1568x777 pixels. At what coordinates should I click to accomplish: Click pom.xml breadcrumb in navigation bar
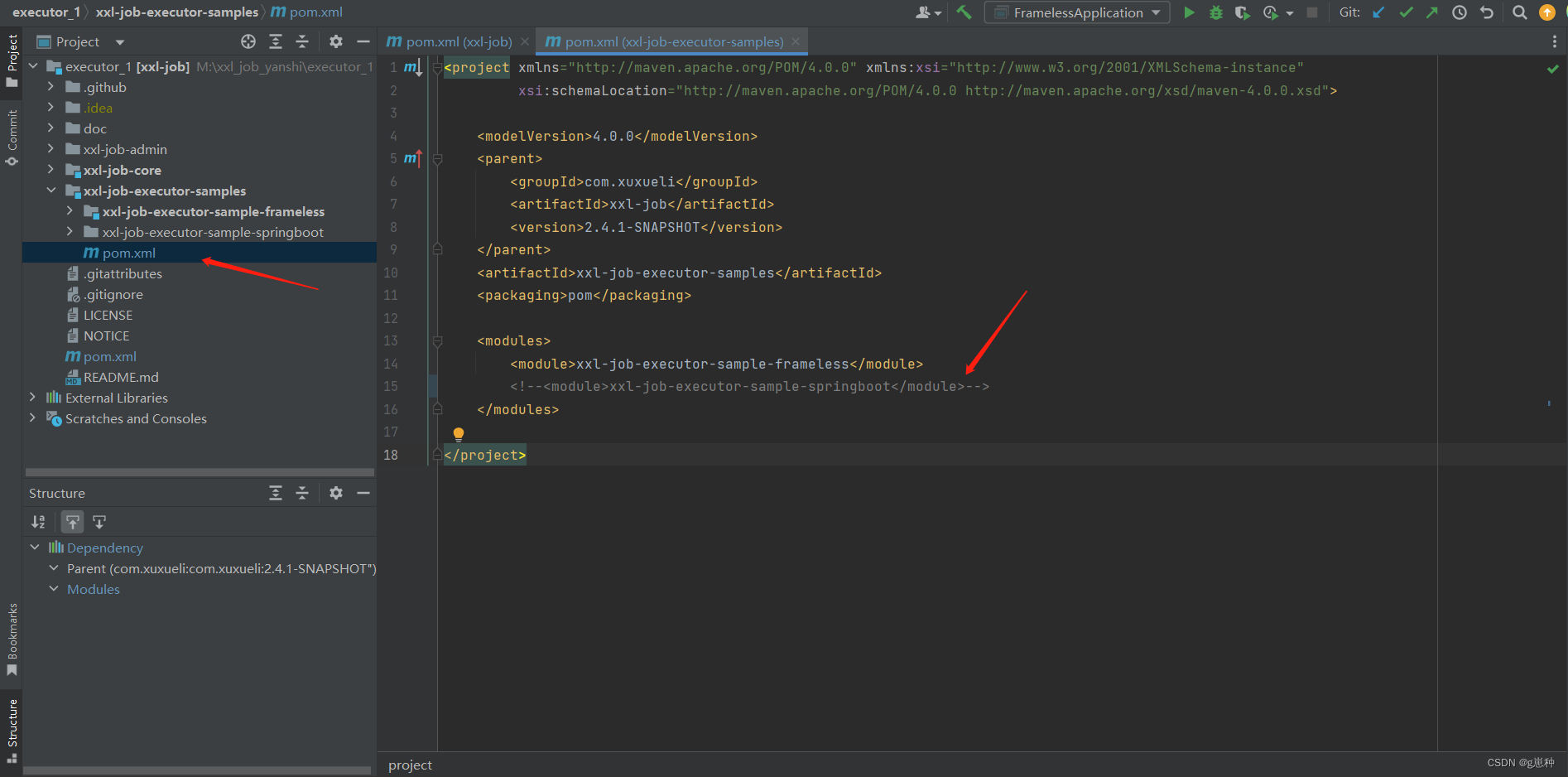coord(307,12)
